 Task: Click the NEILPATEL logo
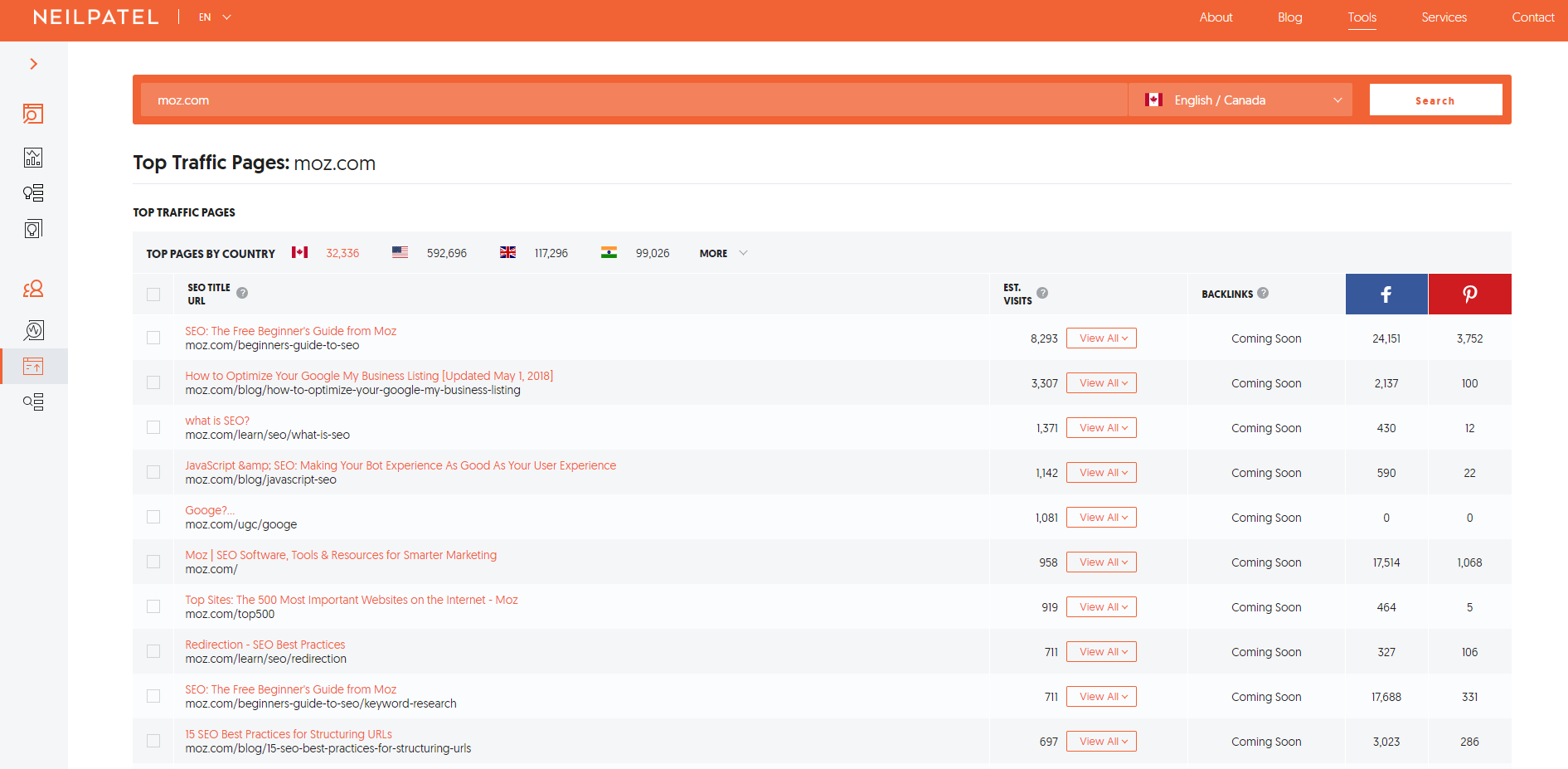click(96, 17)
